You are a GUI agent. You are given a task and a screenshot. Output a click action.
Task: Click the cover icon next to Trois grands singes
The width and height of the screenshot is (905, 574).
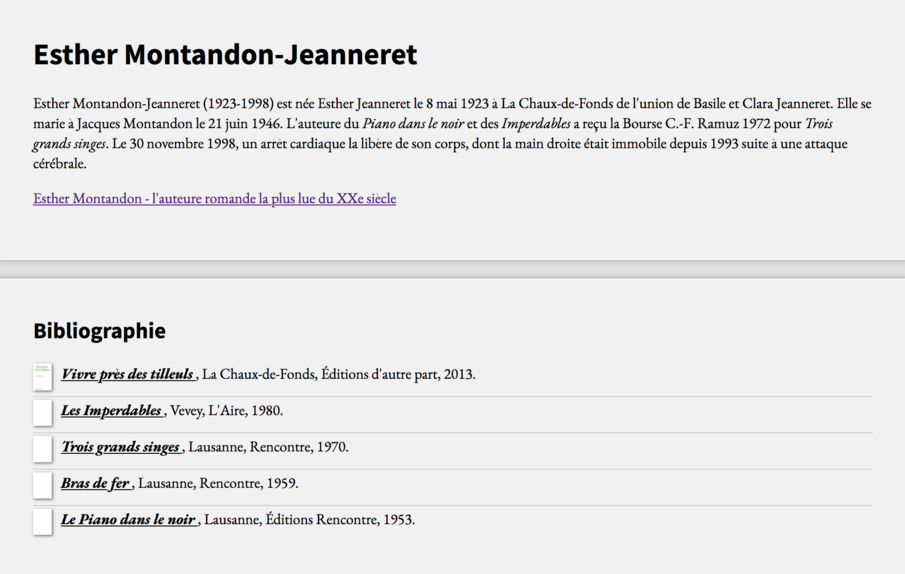click(43, 449)
